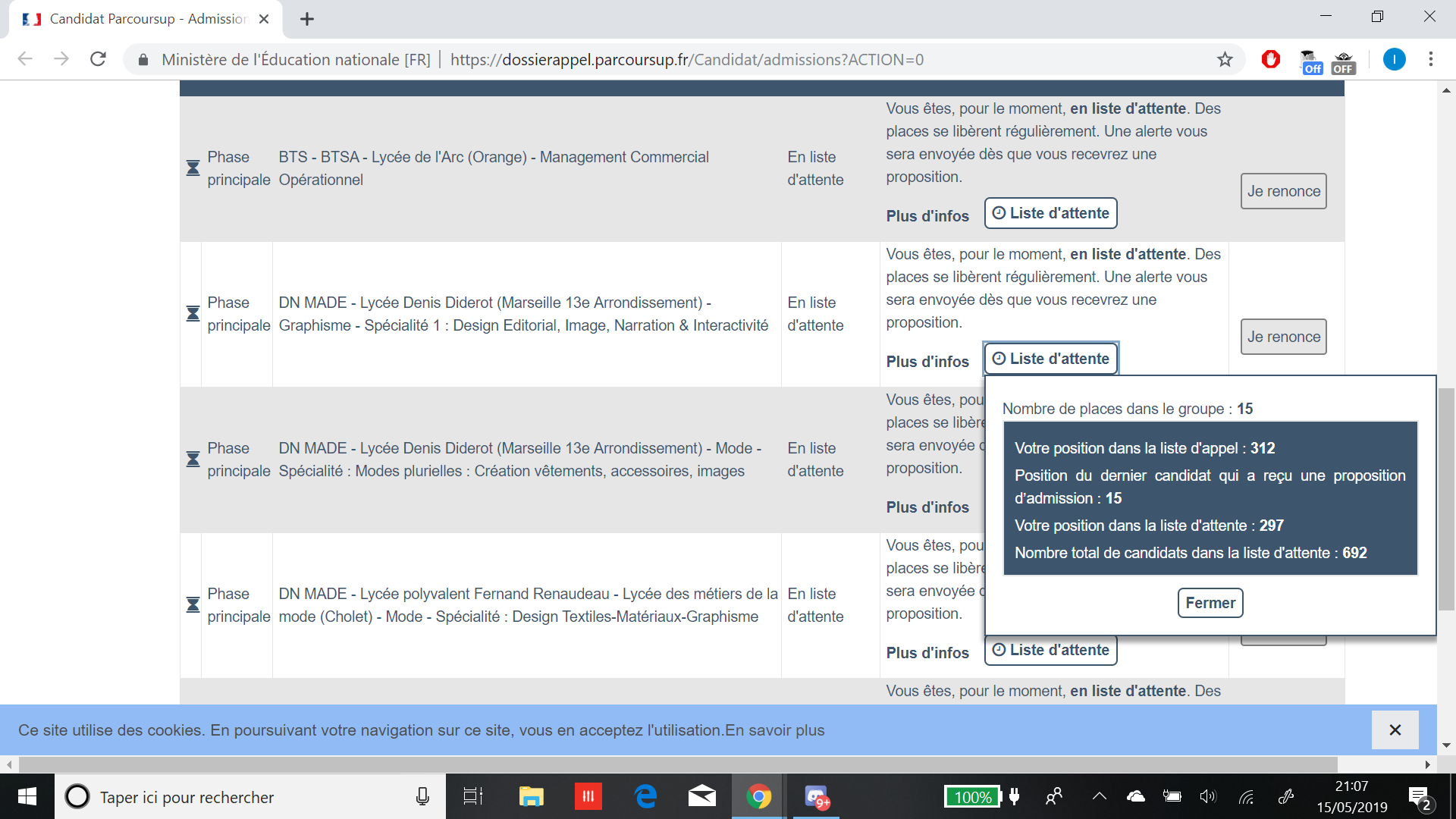
Task: Open File Explorer from the taskbar
Action: tap(531, 796)
